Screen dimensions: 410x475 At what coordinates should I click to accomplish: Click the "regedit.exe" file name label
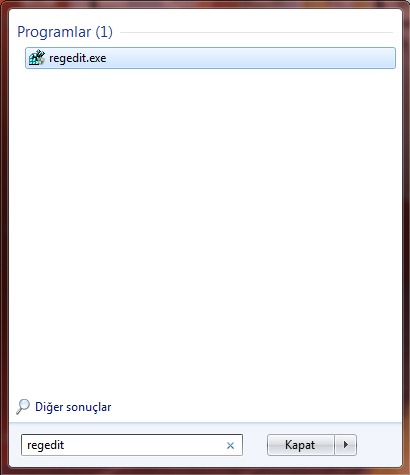coord(78,58)
